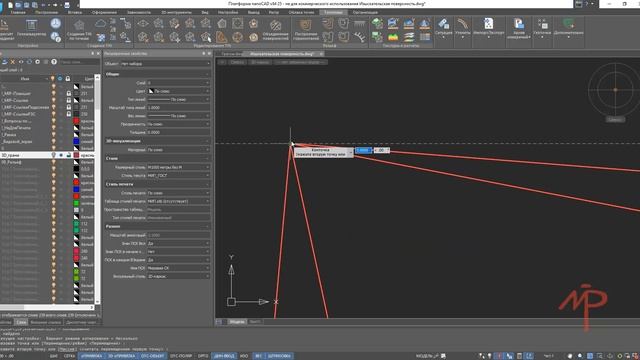Click Создание TIN по точкам
This screenshot has width=640, height=360.
pyautogui.click(x=79, y=29)
